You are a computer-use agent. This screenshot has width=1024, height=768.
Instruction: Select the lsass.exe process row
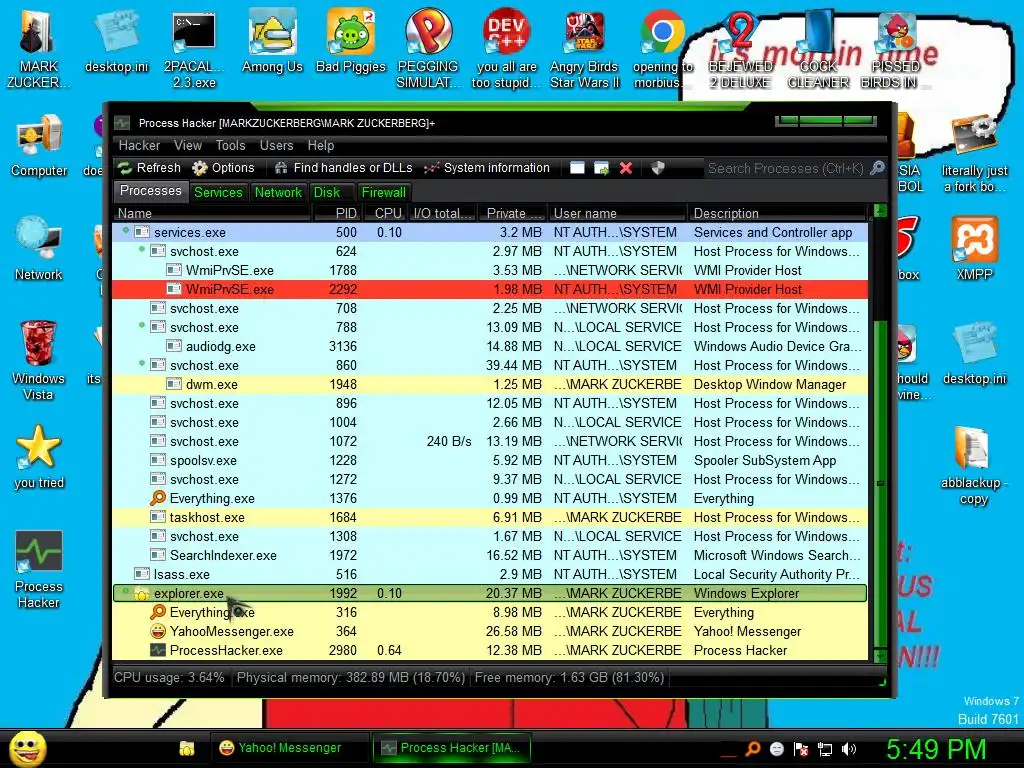tap(490, 574)
